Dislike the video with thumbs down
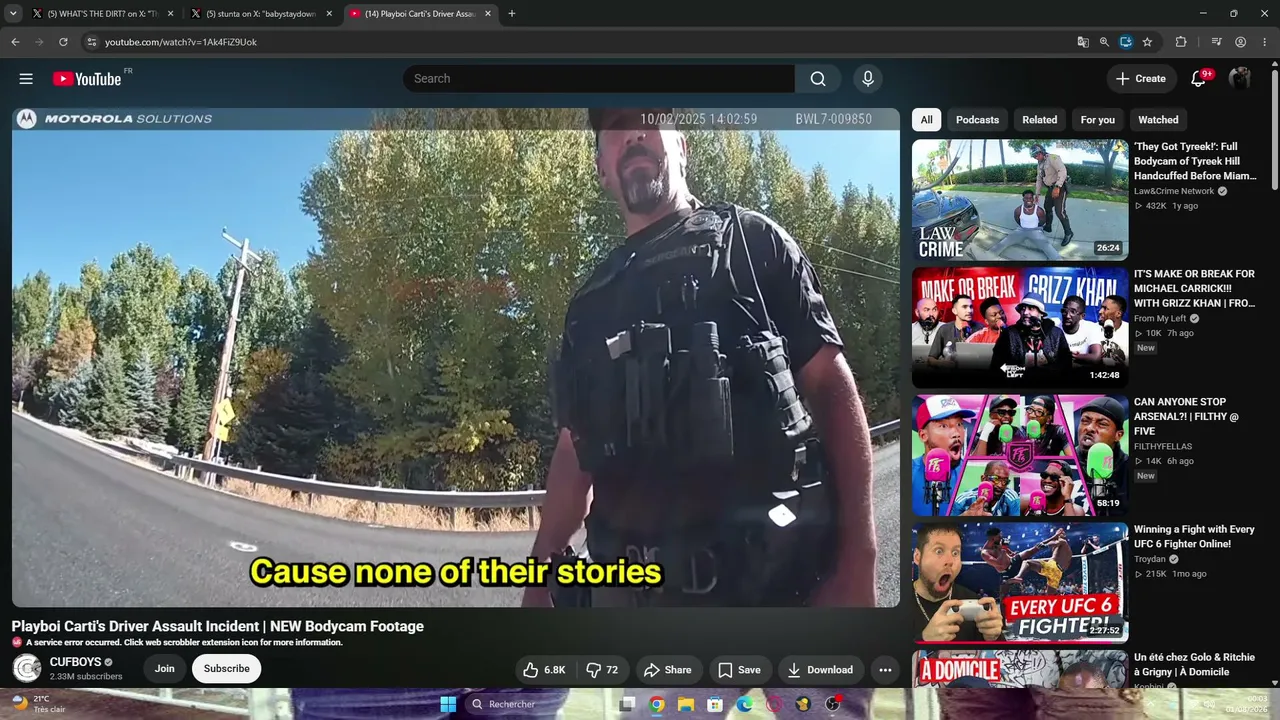 (x=602, y=670)
